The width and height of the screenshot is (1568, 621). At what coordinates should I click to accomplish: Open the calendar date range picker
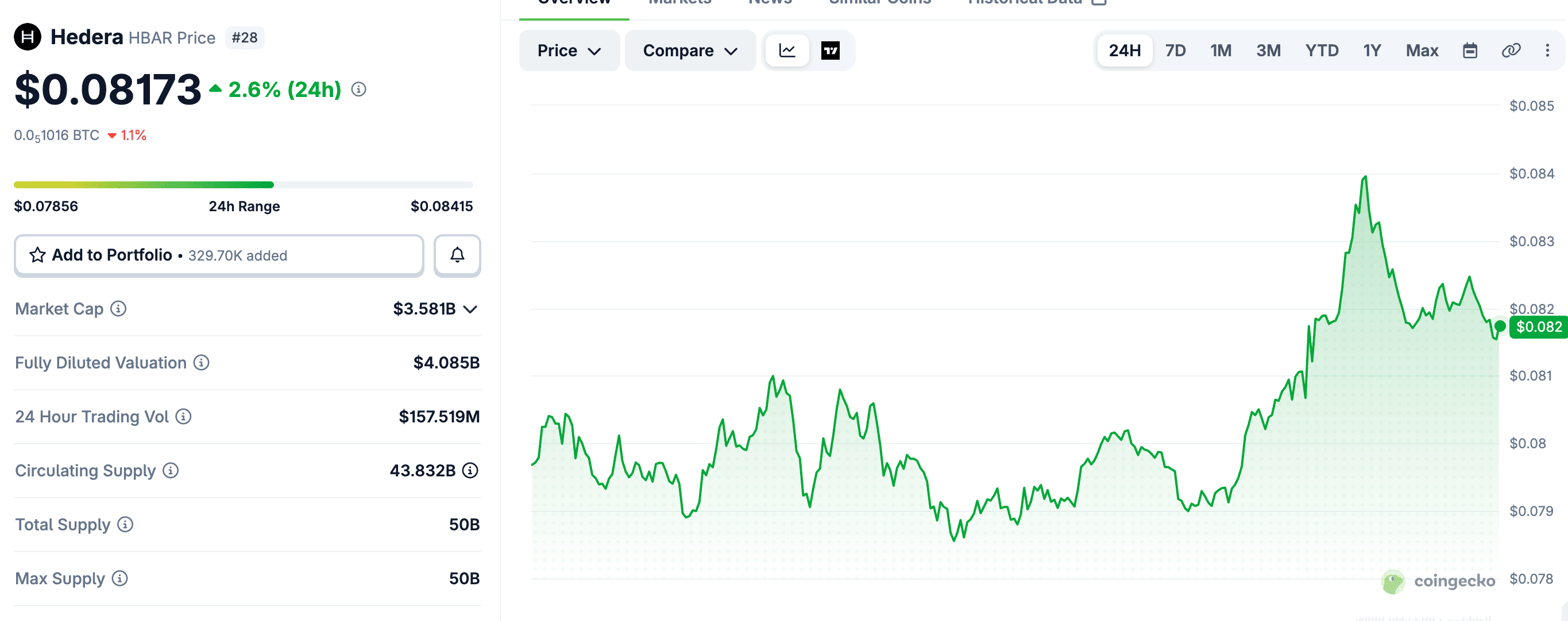coord(1470,51)
